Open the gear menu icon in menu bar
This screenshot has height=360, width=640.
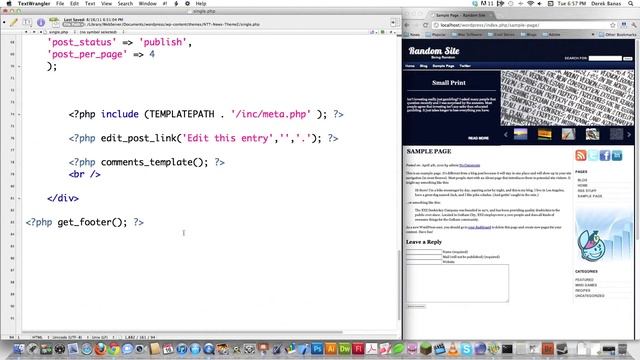[187, 3]
